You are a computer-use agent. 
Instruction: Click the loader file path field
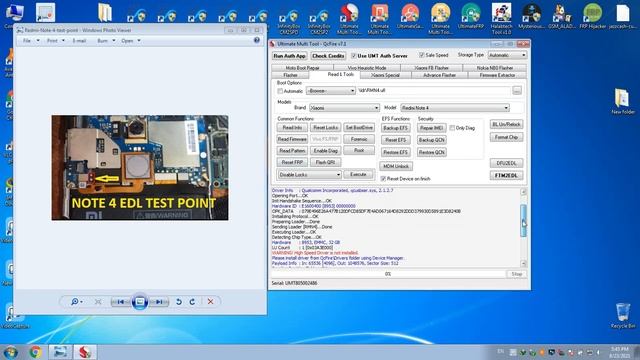pos(434,91)
